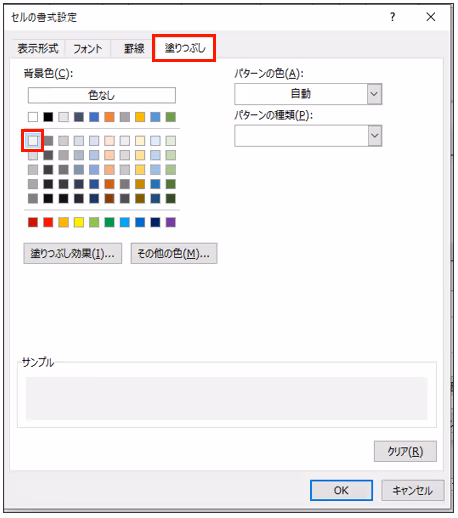The height and width of the screenshot is (518, 458).
Task: Switch to the 表示形式 tab
Action: click(x=38, y=49)
